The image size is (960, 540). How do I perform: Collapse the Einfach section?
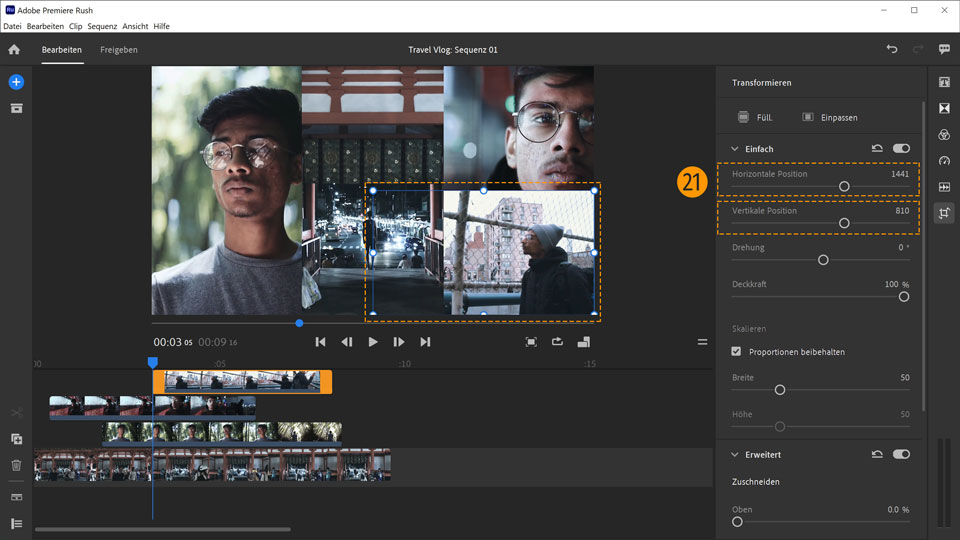[x=734, y=149]
